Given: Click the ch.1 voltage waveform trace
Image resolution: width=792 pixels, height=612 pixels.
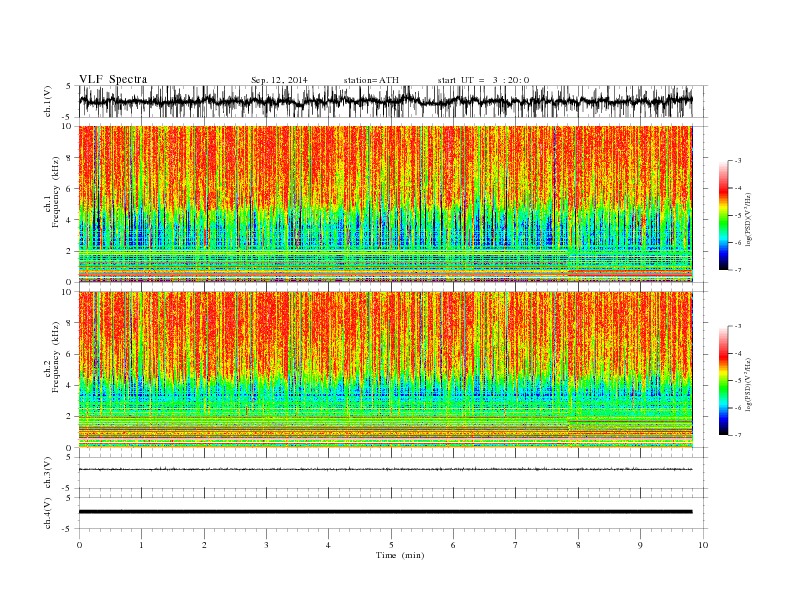Looking at the screenshot, I should (x=385, y=101).
